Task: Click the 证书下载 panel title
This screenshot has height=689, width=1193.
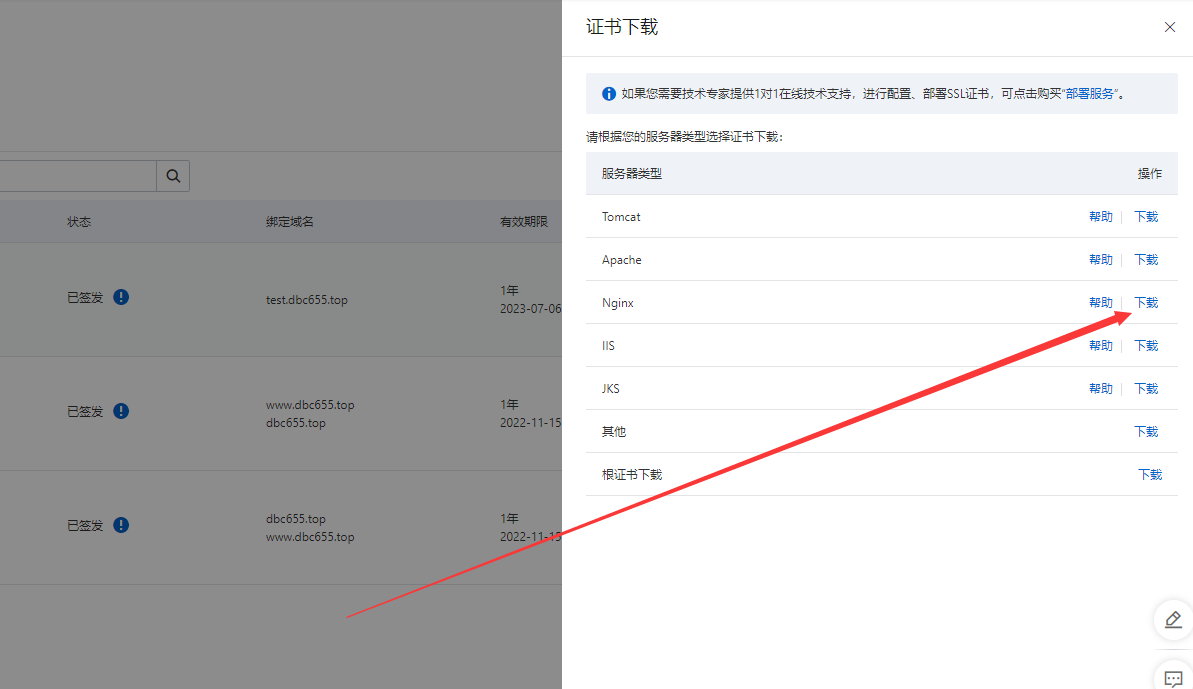Action: coord(622,27)
